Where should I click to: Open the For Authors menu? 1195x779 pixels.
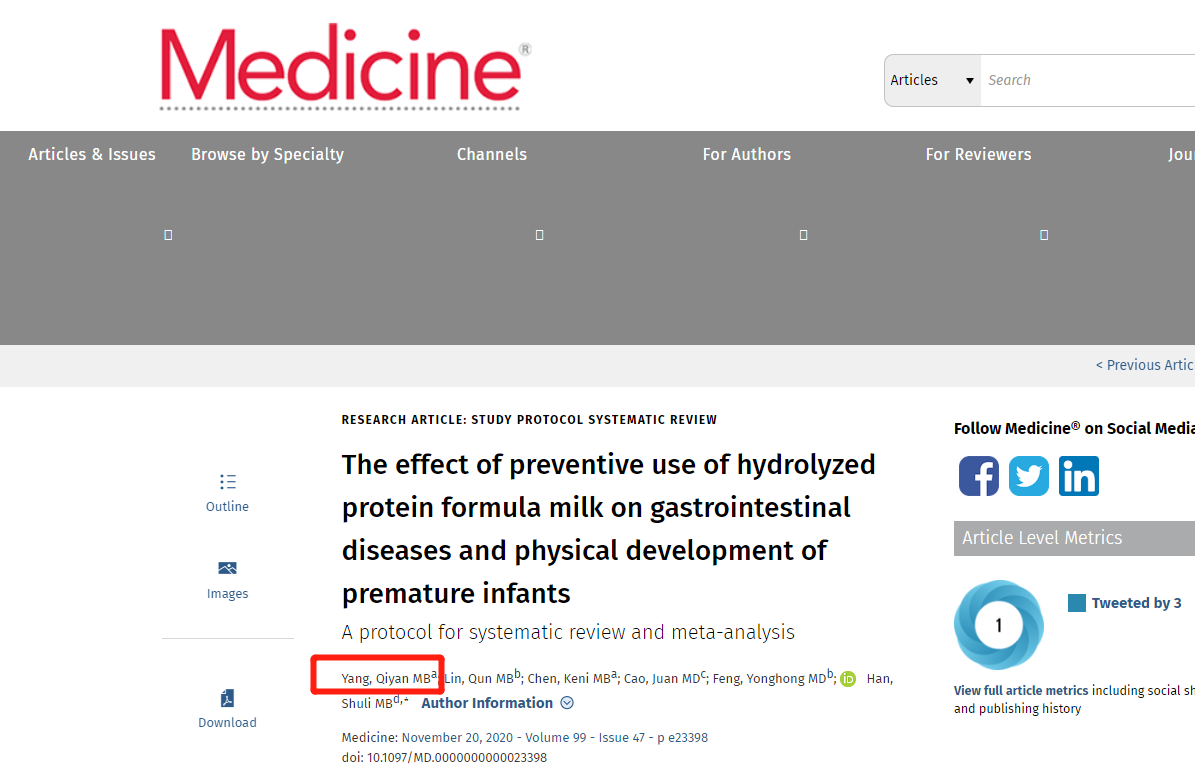tap(747, 154)
